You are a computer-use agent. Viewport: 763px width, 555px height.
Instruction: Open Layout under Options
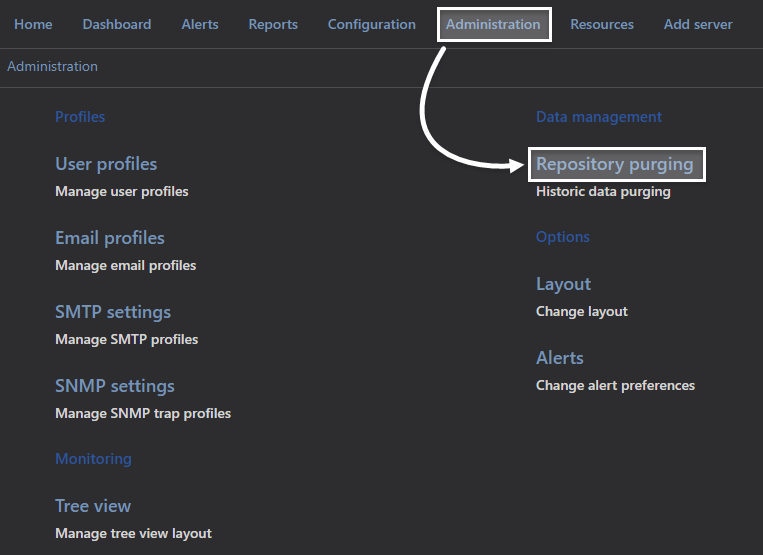tap(563, 284)
